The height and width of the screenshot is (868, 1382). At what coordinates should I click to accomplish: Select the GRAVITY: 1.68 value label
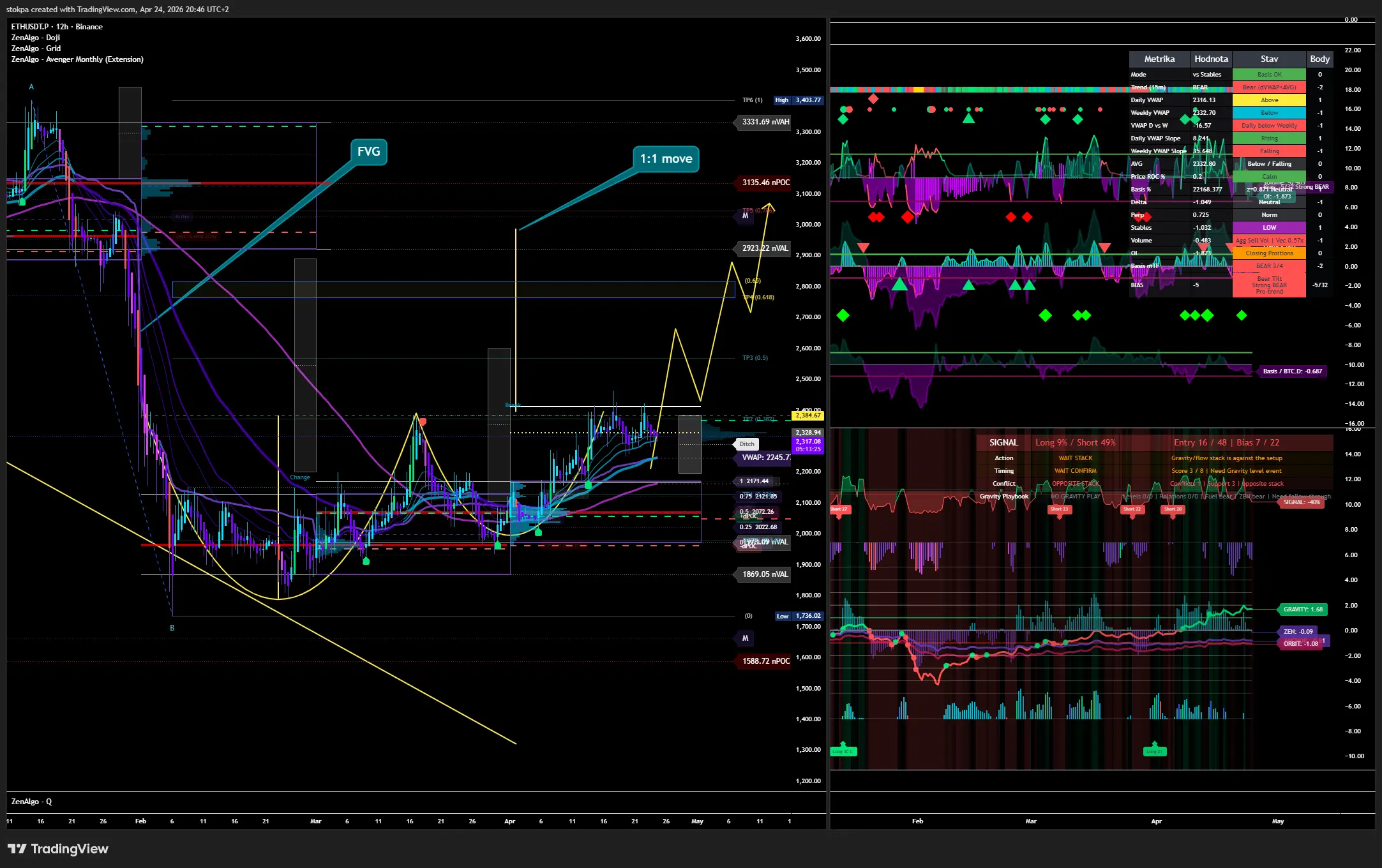coord(1303,610)
